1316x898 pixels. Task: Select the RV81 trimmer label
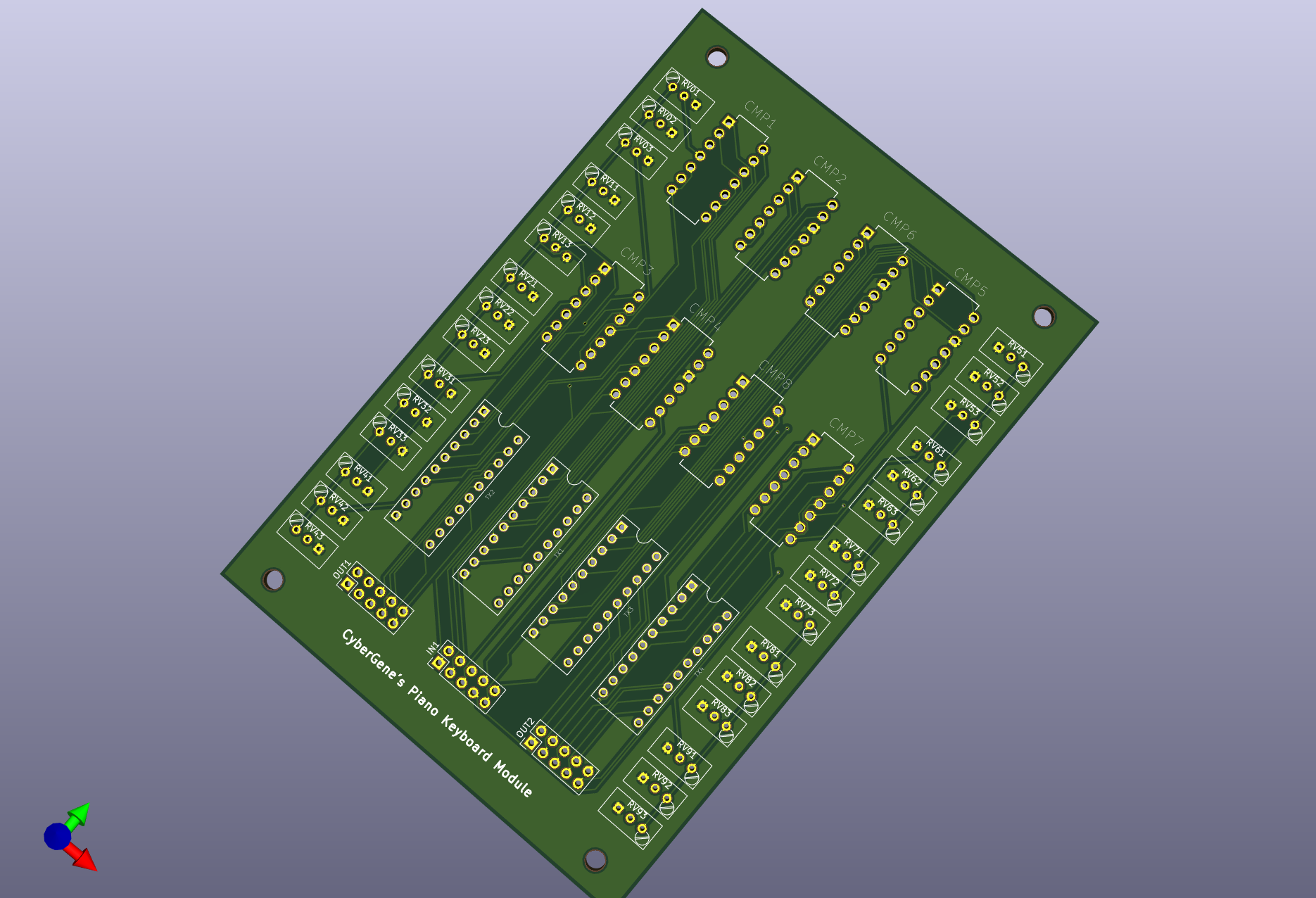click(770, 647)
